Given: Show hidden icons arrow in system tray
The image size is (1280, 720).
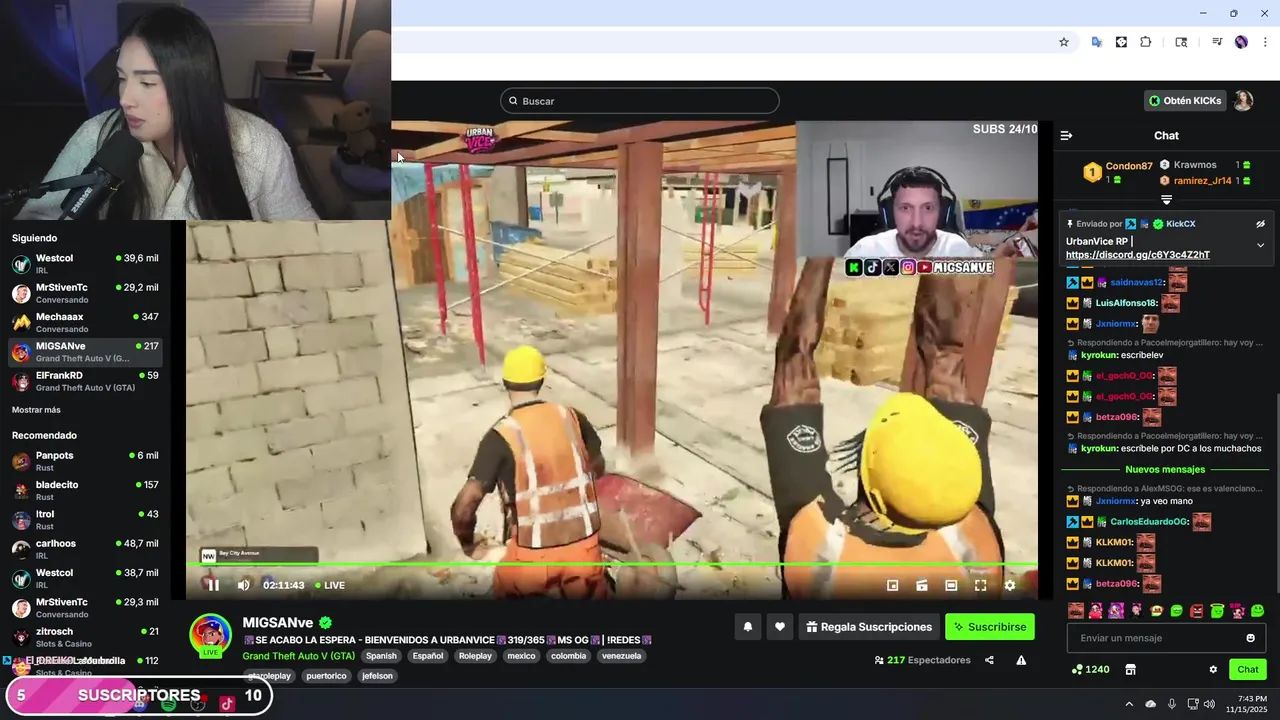Looking at the screenshot, I should 1129,704.
